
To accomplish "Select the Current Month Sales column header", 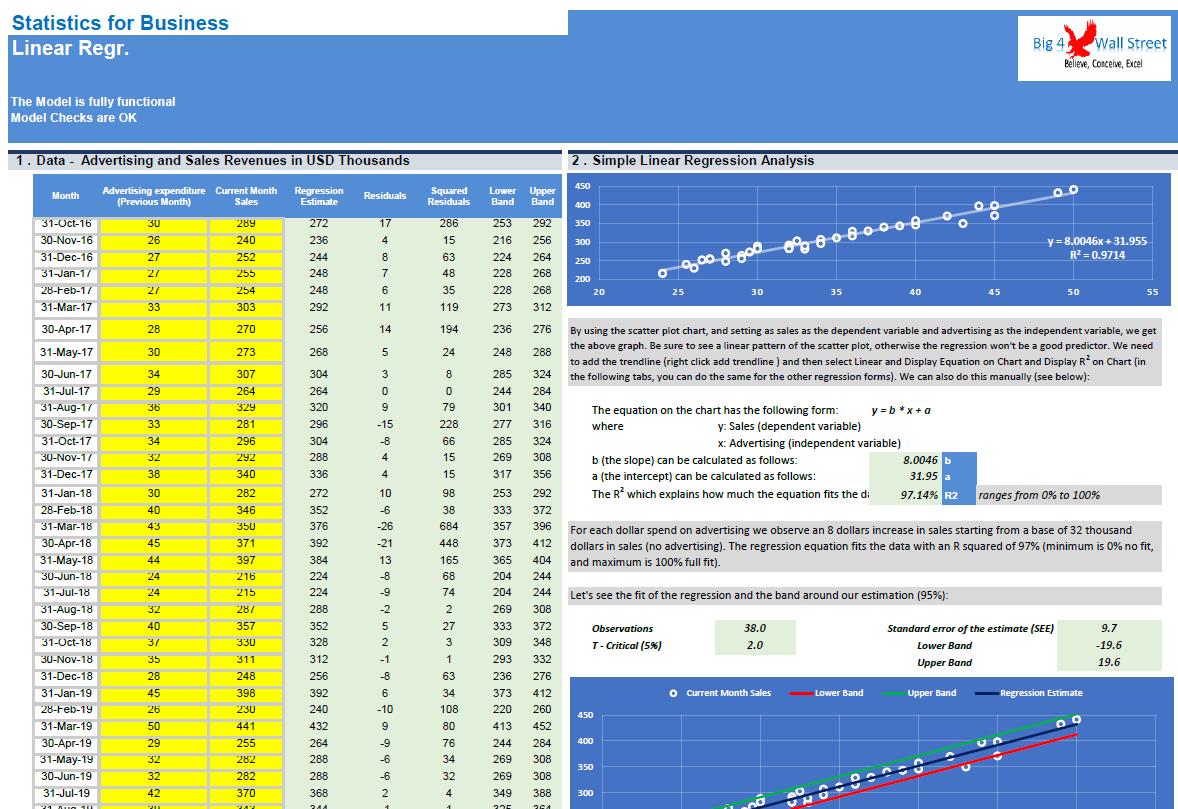I will [246, 196].
